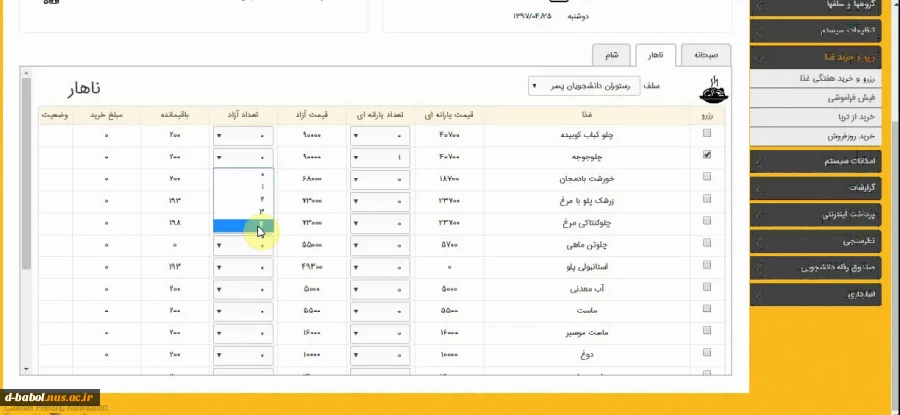
Task: Choose the highlighted option 4 in the open list
Action: [x=243, y=226]
